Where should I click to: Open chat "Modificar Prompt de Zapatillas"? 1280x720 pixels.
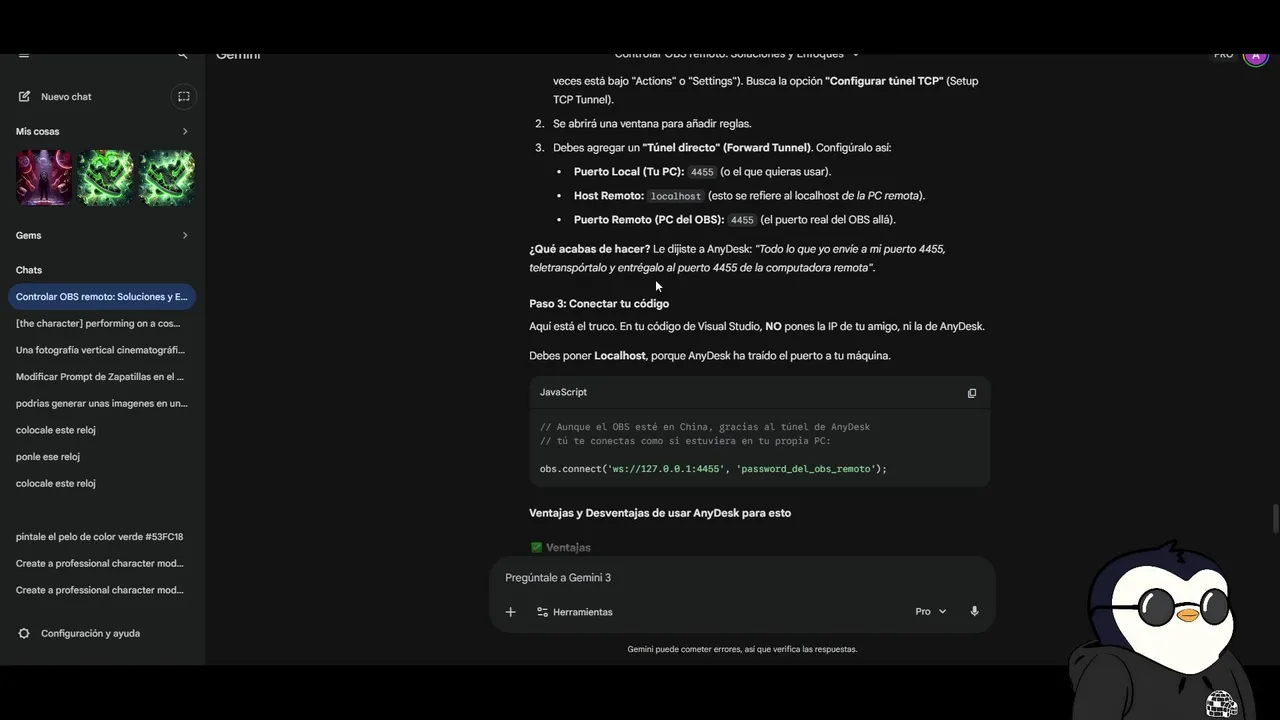100,377
